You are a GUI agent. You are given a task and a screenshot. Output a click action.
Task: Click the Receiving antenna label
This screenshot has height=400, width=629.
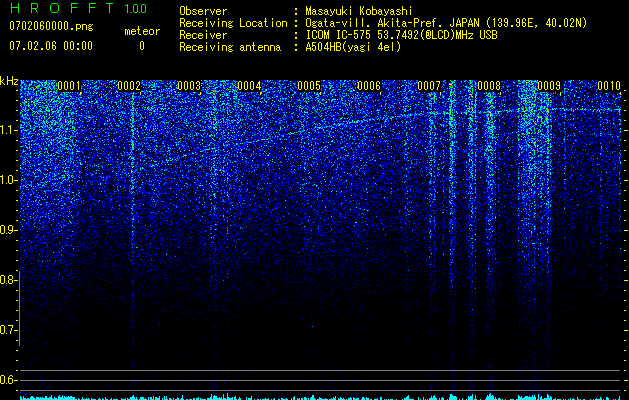coord(230,47)
